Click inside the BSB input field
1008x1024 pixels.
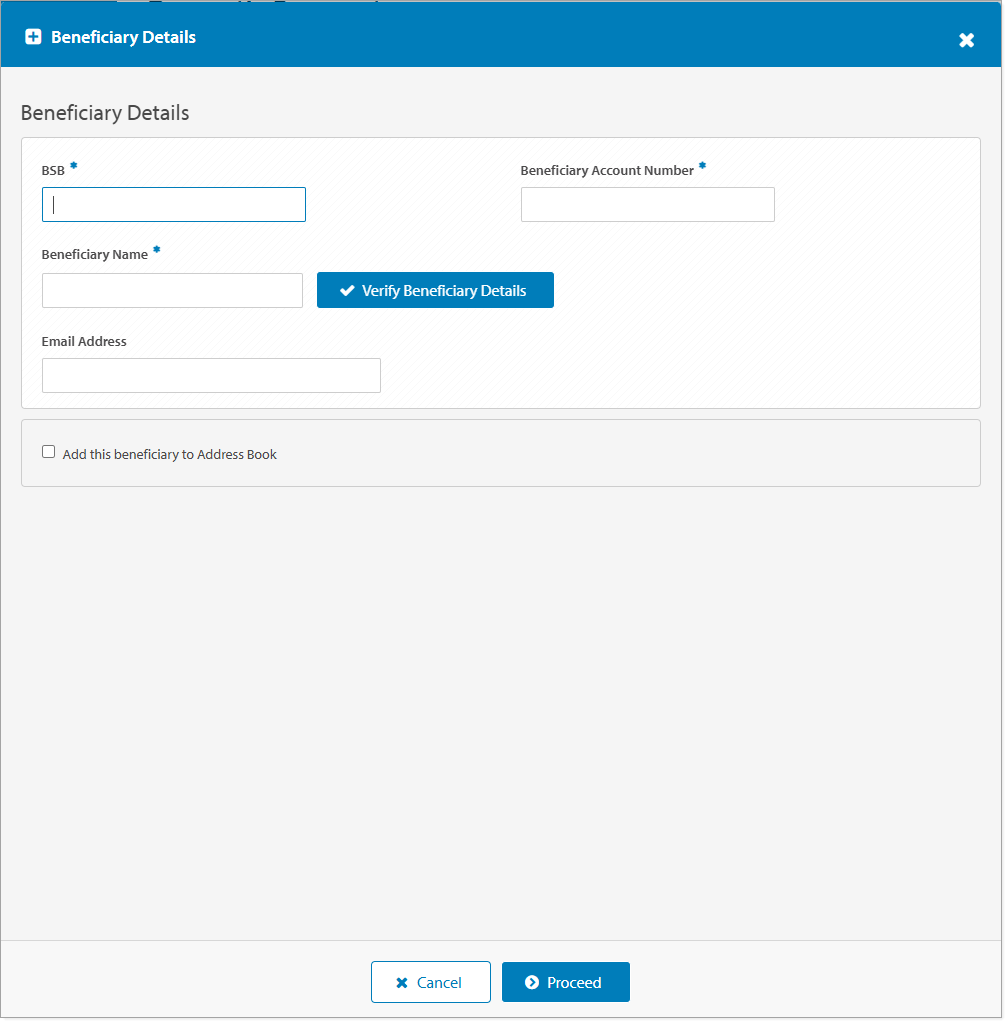point(173,204)
